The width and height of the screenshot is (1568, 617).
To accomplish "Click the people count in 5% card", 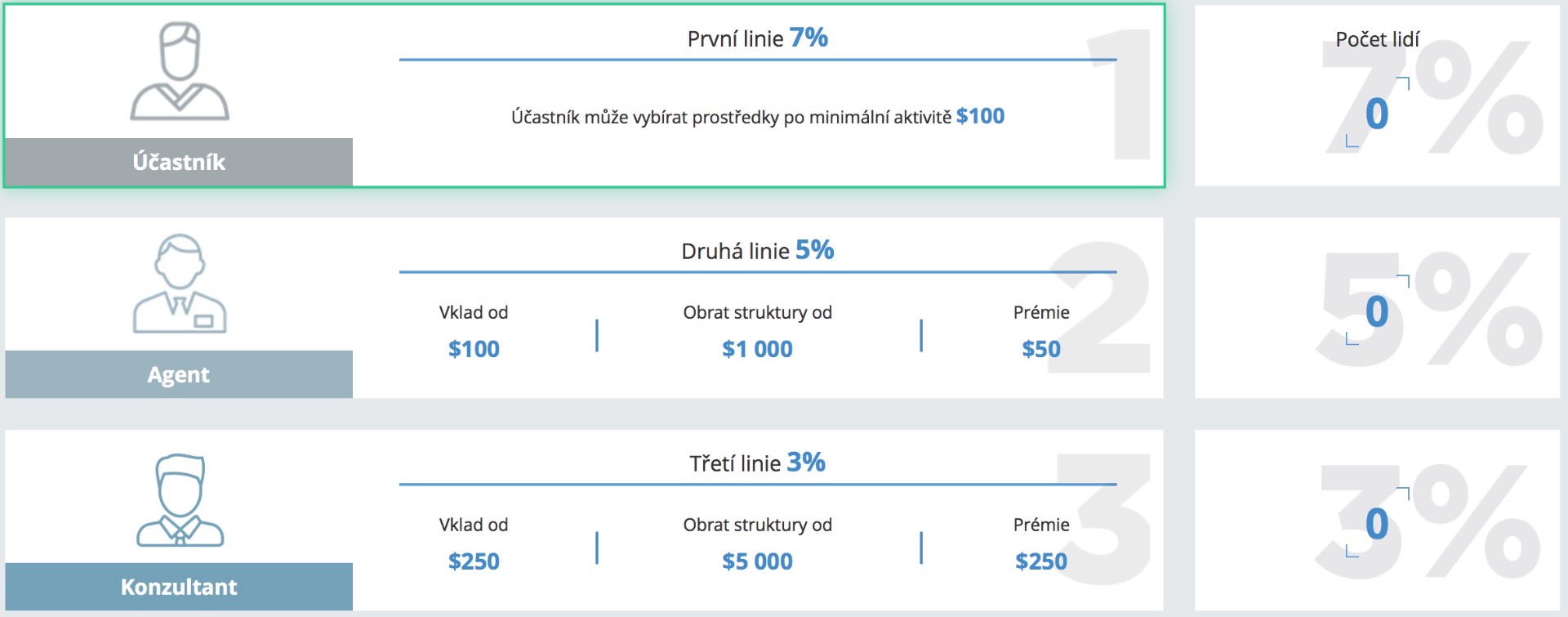I will click(x=1377, y=311).
